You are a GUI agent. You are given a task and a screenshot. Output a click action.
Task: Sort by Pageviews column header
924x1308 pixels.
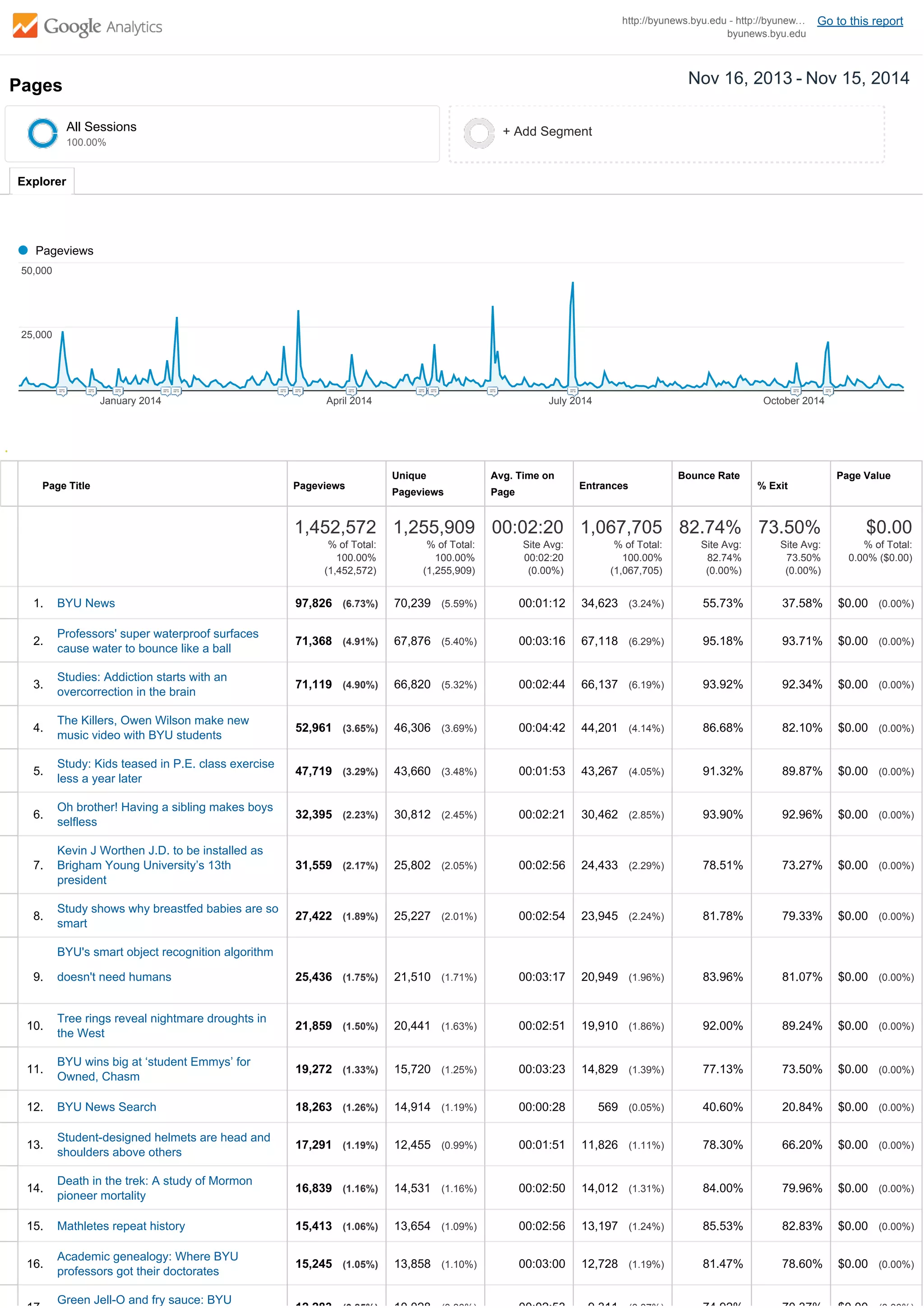coord(319,486)
